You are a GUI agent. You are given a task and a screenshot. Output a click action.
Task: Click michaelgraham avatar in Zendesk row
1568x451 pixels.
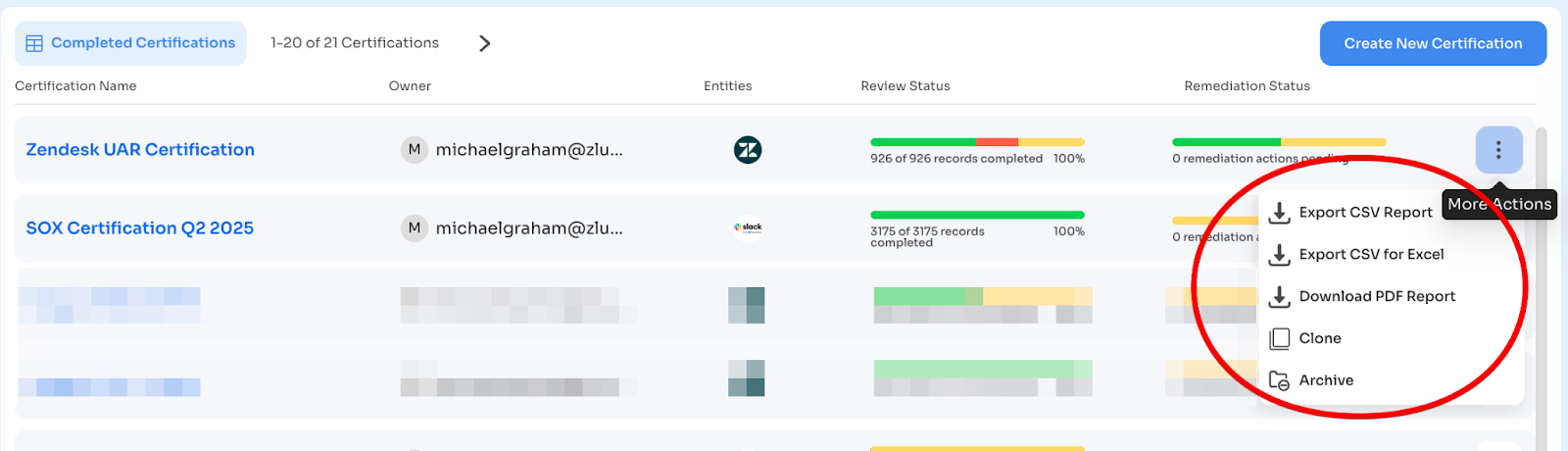tap(415, 150)
